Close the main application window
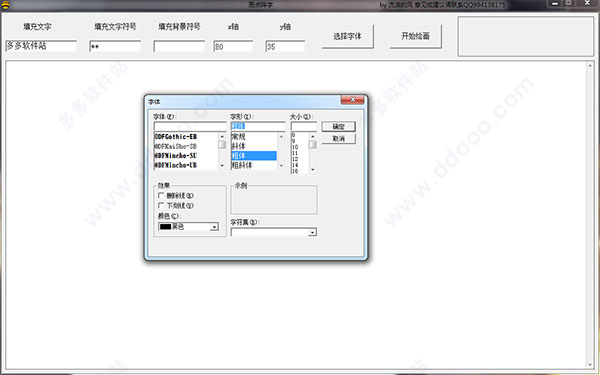This screenshot has height=375, width=600. click(x=587, y=3)
